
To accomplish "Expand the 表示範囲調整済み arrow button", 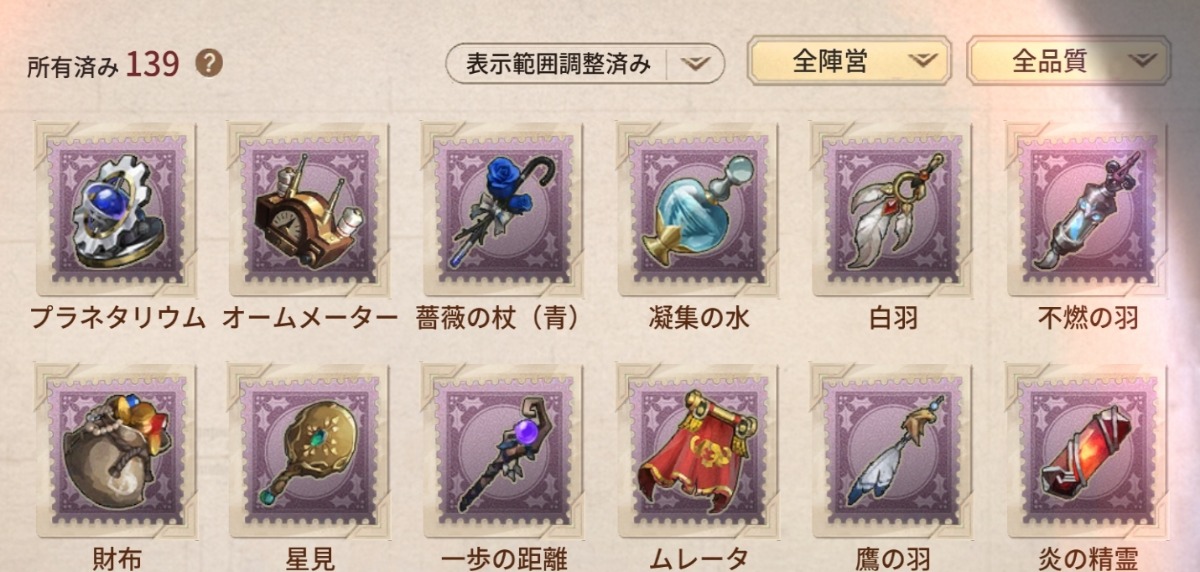I will click(x=696, y=64).
